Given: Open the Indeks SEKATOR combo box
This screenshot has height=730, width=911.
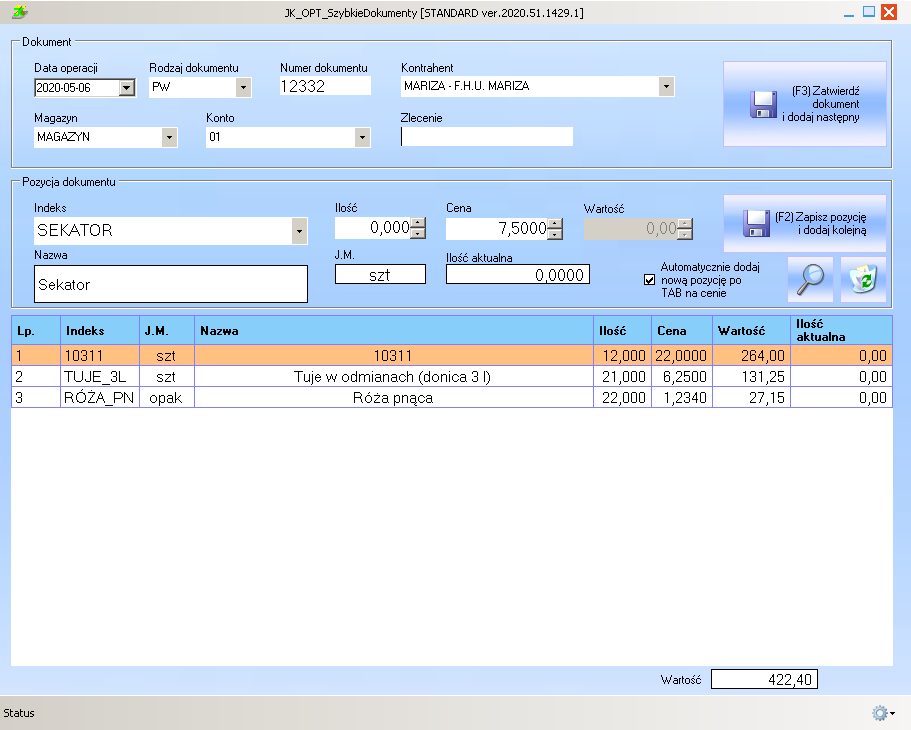Looking at the screenshot, I should coord(299,231).
